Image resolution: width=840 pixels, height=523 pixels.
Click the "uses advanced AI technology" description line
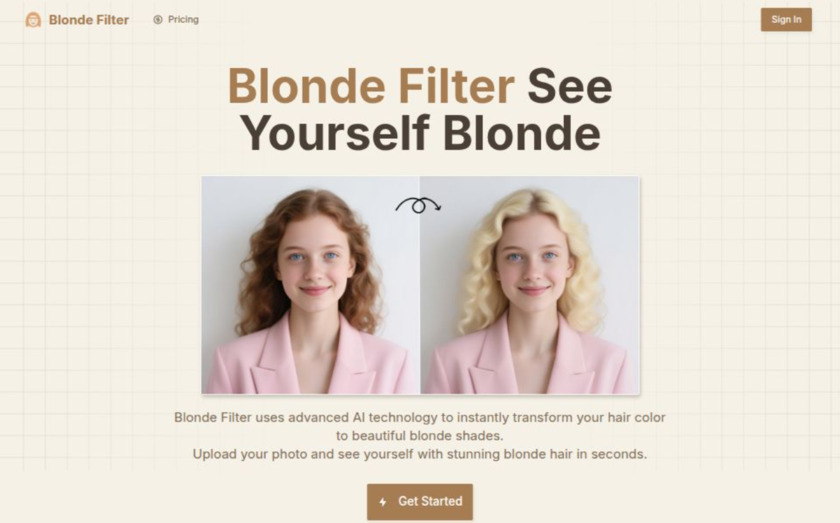[420, 417]
